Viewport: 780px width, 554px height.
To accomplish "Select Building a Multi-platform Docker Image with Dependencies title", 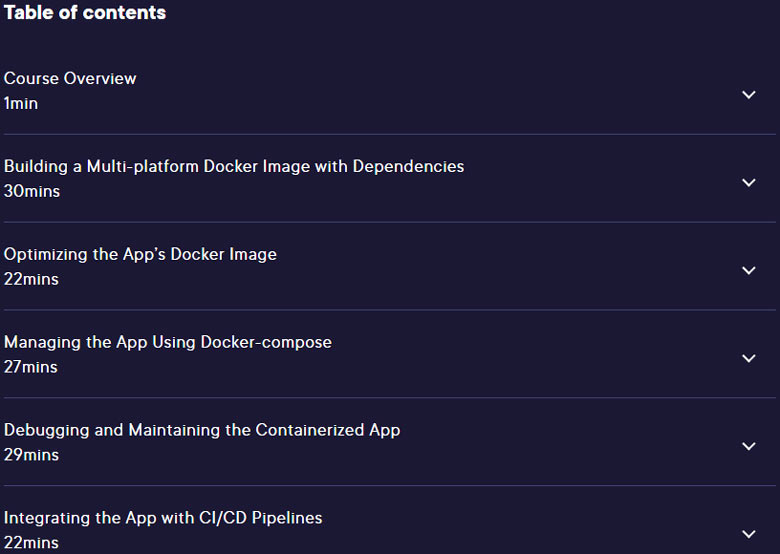I will tap(234, 167).
